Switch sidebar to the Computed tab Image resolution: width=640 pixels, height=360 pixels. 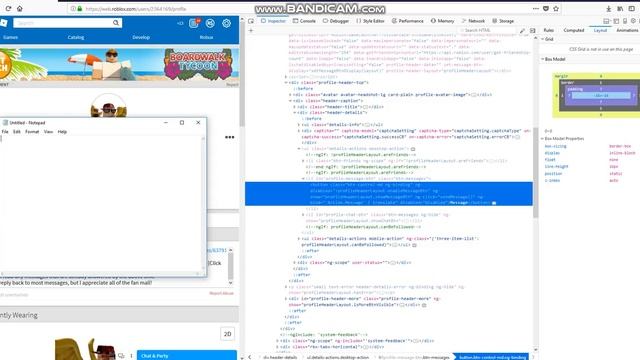point(573,30)
